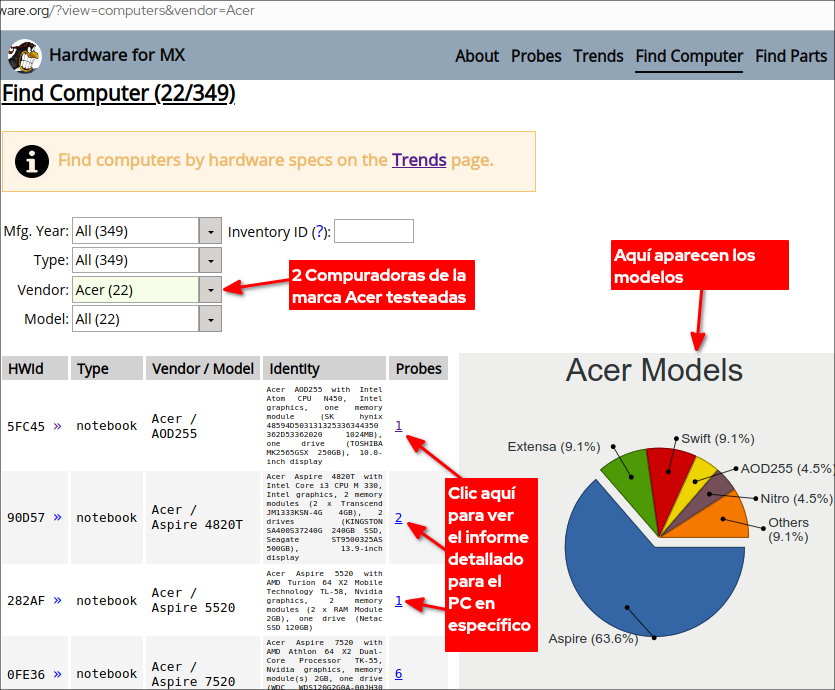Click the Probes column header
The image size is (835, 690).
[x=419, y=368]
